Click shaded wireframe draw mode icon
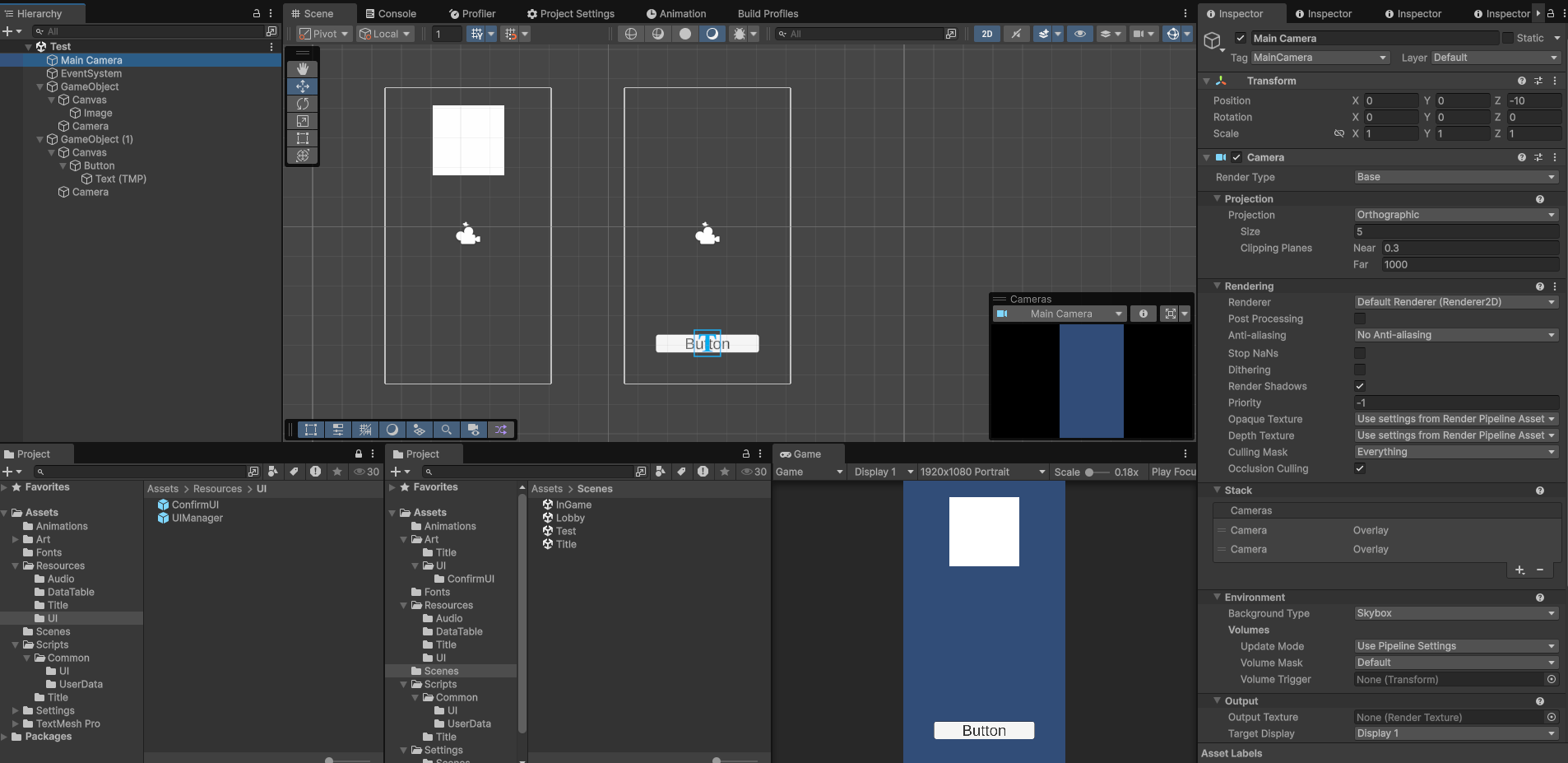This screenshot has height=763, width=1568. pyautogui.click(x=658, y=34)
